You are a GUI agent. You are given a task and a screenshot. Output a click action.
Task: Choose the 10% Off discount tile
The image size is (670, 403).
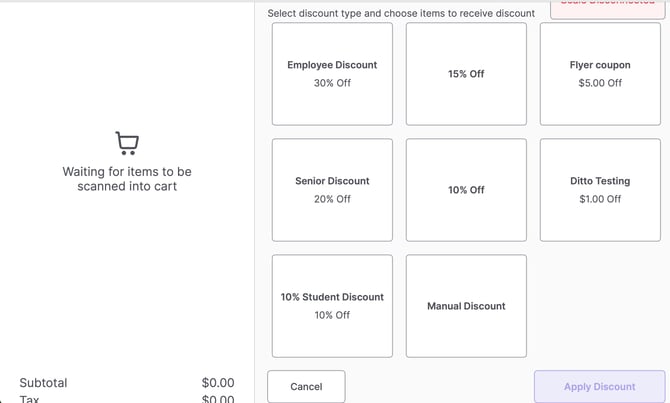[x=466, y=190]
